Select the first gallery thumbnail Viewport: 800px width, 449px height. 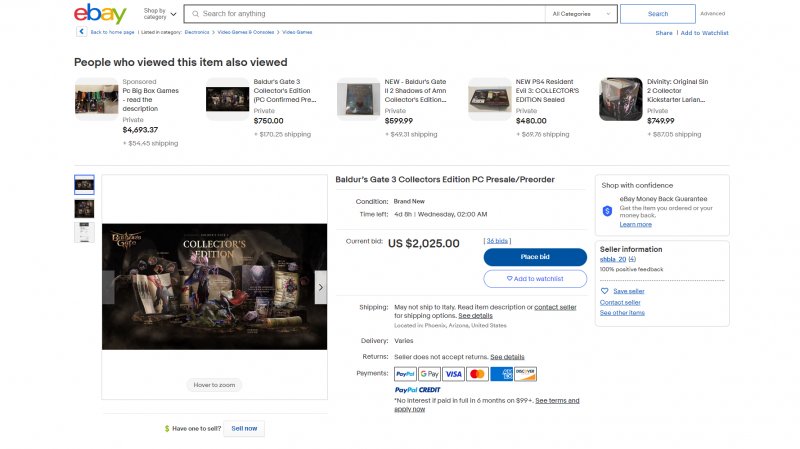[x=84, y=185]
